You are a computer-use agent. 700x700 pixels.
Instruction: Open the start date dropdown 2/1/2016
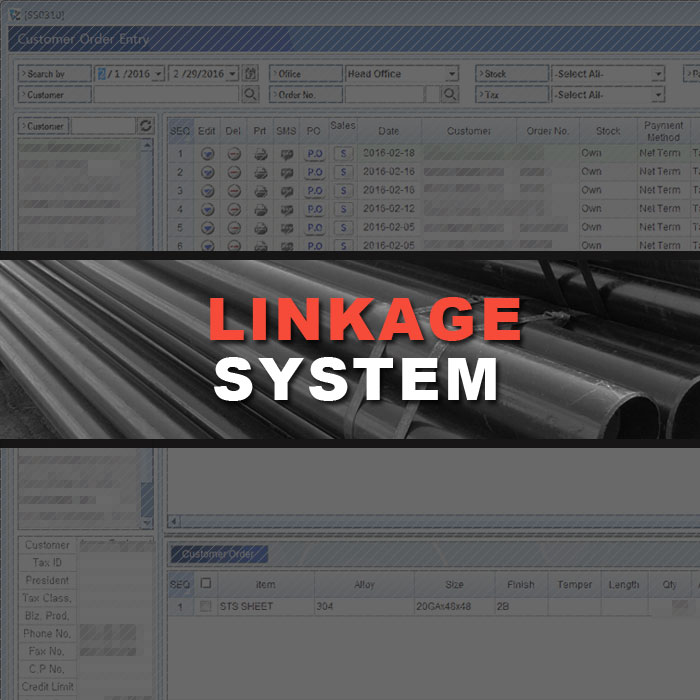[x=158, y=74]
